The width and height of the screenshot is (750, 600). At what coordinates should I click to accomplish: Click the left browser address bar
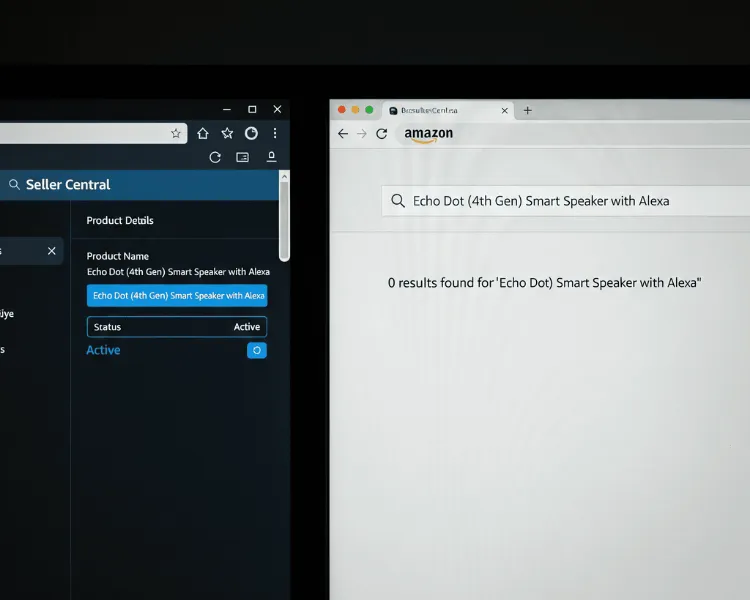[93, 133]
